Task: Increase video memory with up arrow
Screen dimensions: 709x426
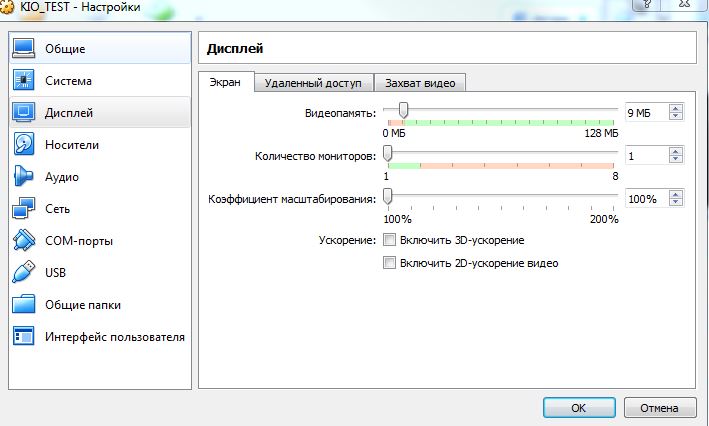Action: tap(677, 108)
